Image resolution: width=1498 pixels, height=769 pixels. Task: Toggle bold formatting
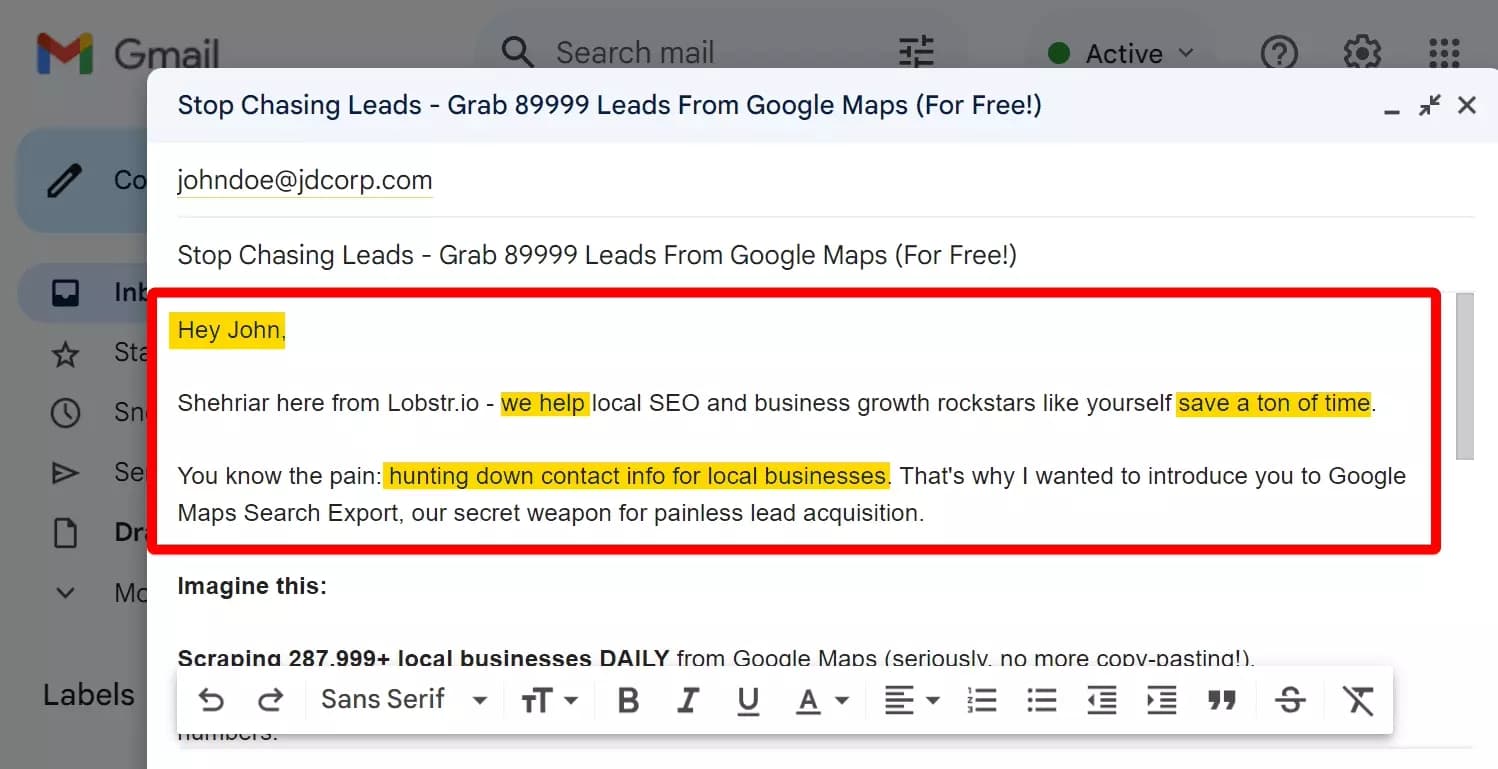coord(628,700)
